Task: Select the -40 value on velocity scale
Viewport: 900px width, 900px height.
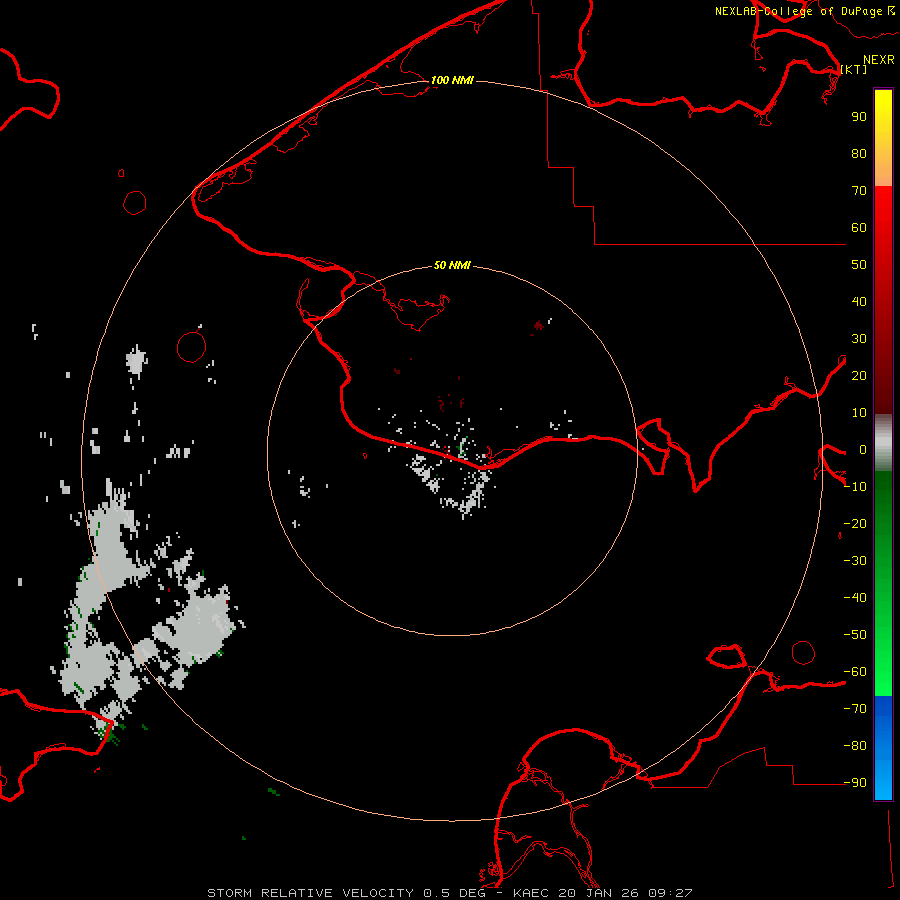Action: click(855, 598)
